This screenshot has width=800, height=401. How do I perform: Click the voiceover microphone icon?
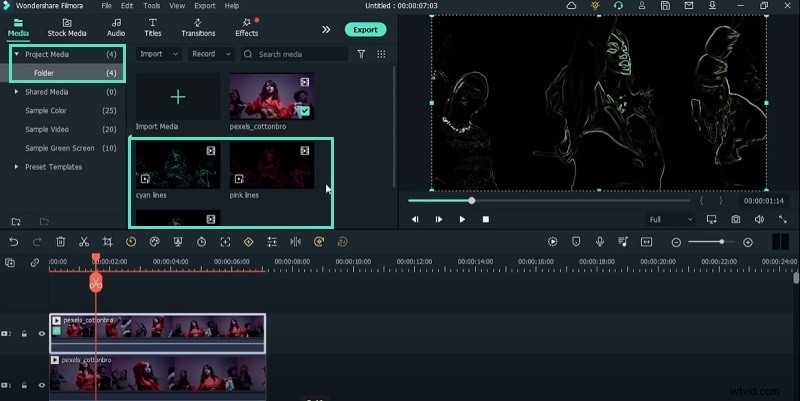point(600,242)
